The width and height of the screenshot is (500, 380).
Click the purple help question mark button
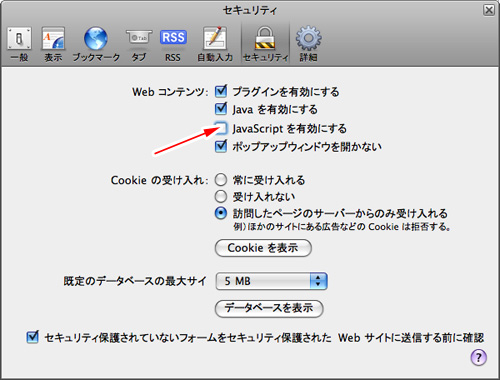click(x=479, y=357)
